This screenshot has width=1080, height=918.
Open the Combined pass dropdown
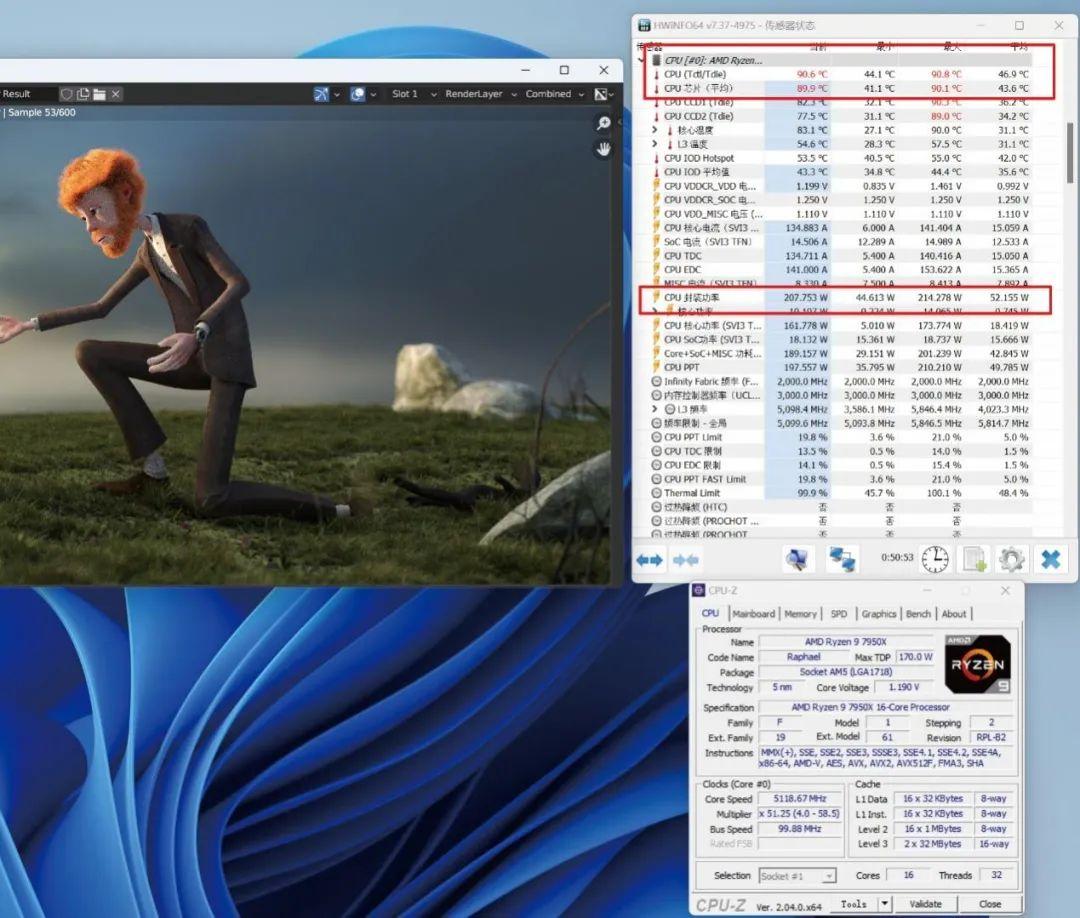tap(554, 94)
